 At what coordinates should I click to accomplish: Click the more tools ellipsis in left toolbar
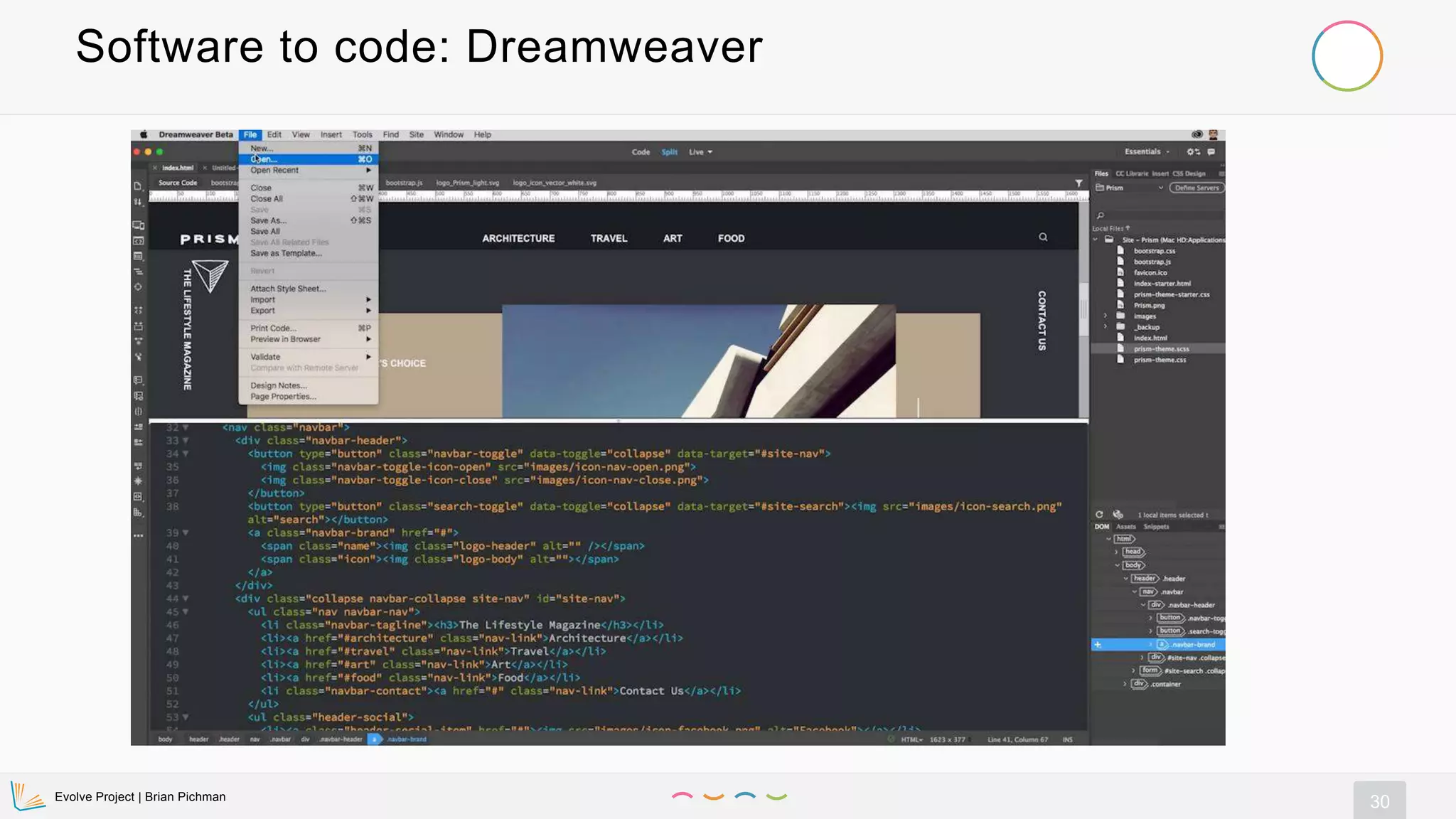click(138, 535)
